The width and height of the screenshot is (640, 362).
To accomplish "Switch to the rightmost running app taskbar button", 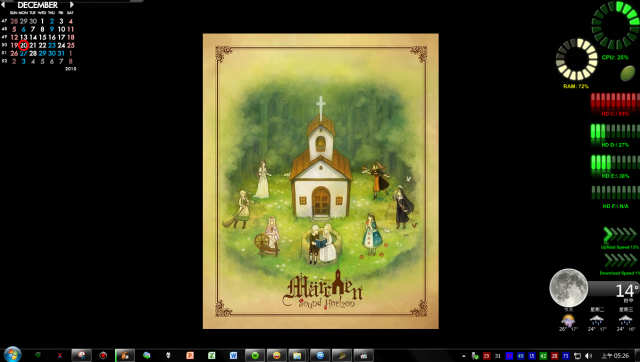I will click(x=363, y=355).
